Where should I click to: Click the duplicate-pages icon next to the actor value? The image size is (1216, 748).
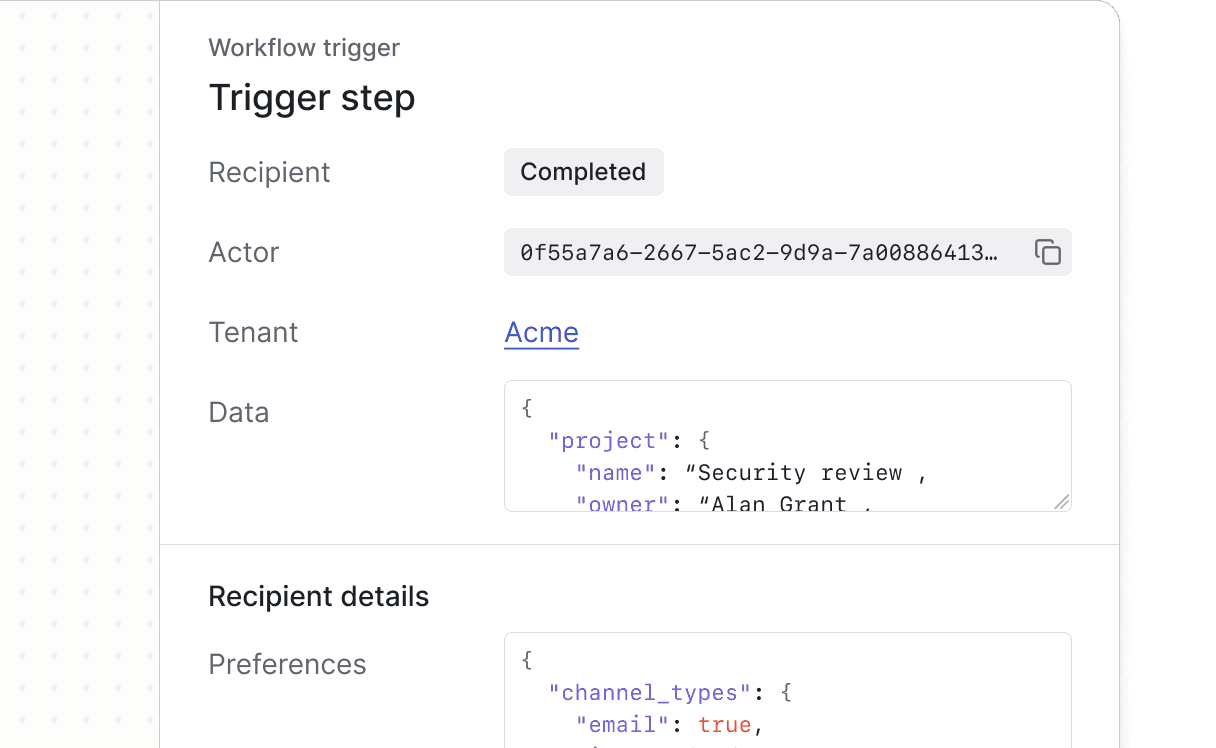tap(1047, 253)
